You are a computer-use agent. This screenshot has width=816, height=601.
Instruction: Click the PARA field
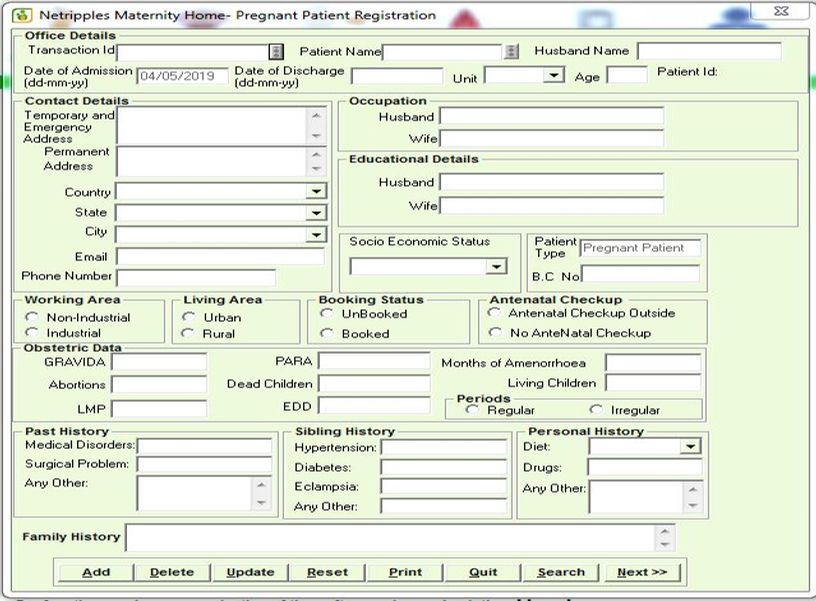[x=374, y=361]
